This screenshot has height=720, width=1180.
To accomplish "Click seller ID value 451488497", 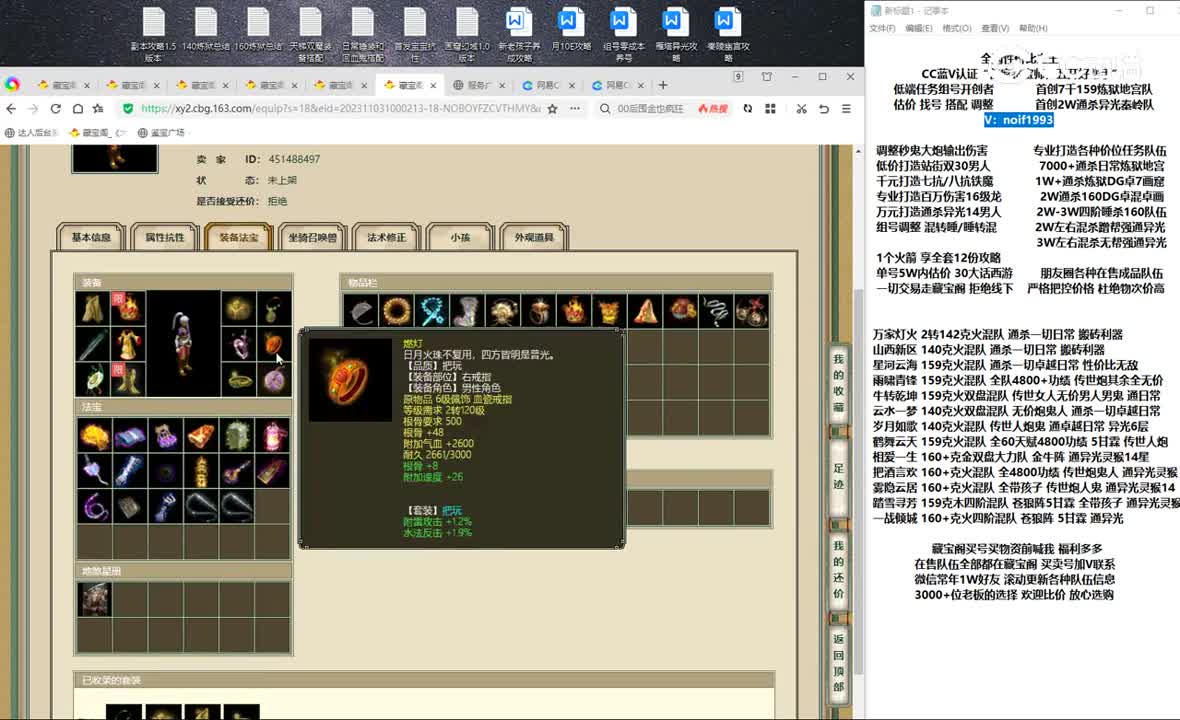I will pyautogui.click(x=294, y=159).
